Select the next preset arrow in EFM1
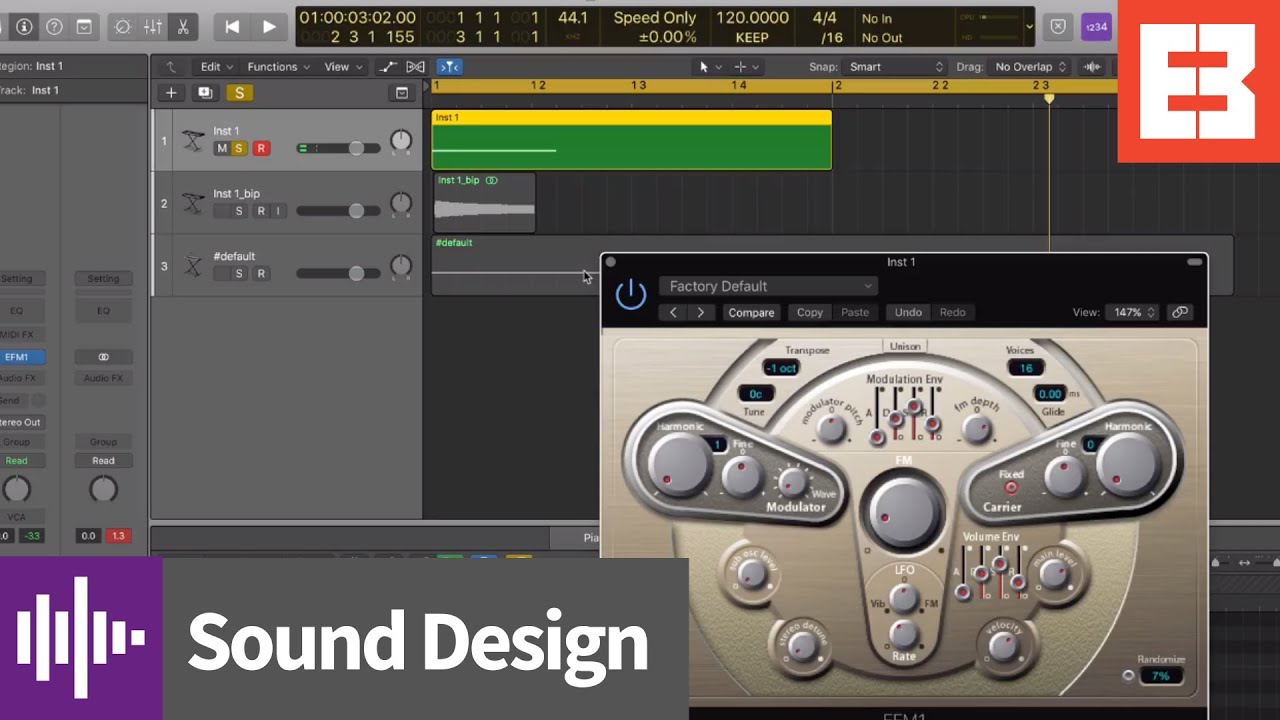Image resolution: width=1280 pixels, height=720 pixels. coord(700,312)
